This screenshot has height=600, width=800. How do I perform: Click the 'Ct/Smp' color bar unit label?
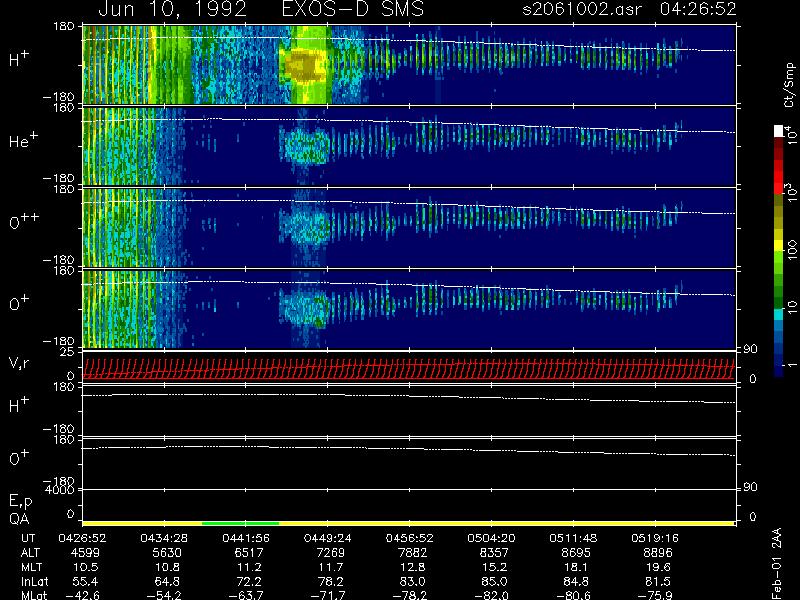(x=789, y=85)
